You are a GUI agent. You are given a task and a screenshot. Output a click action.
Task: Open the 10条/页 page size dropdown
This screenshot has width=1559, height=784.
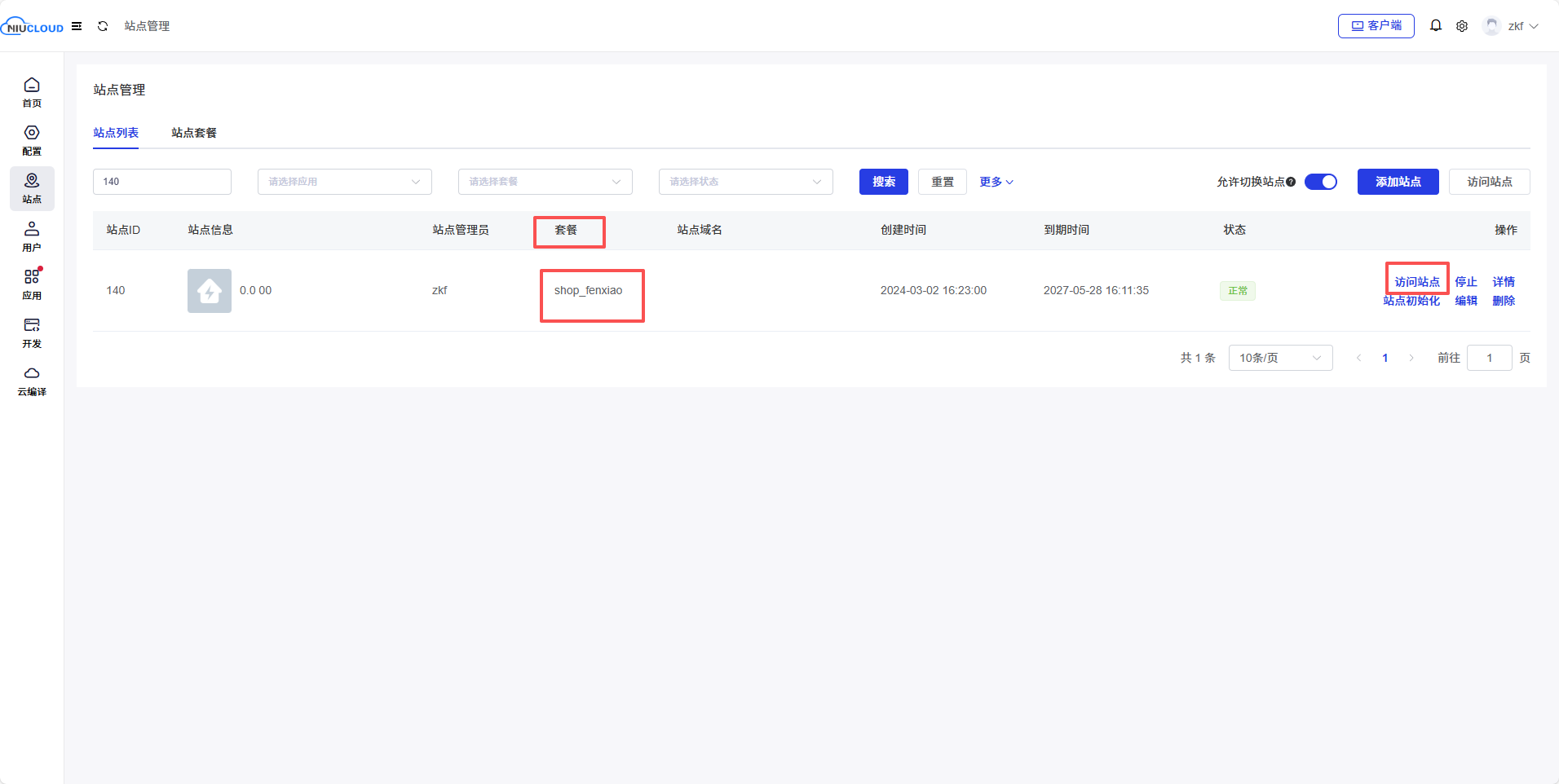point(1279,358)
